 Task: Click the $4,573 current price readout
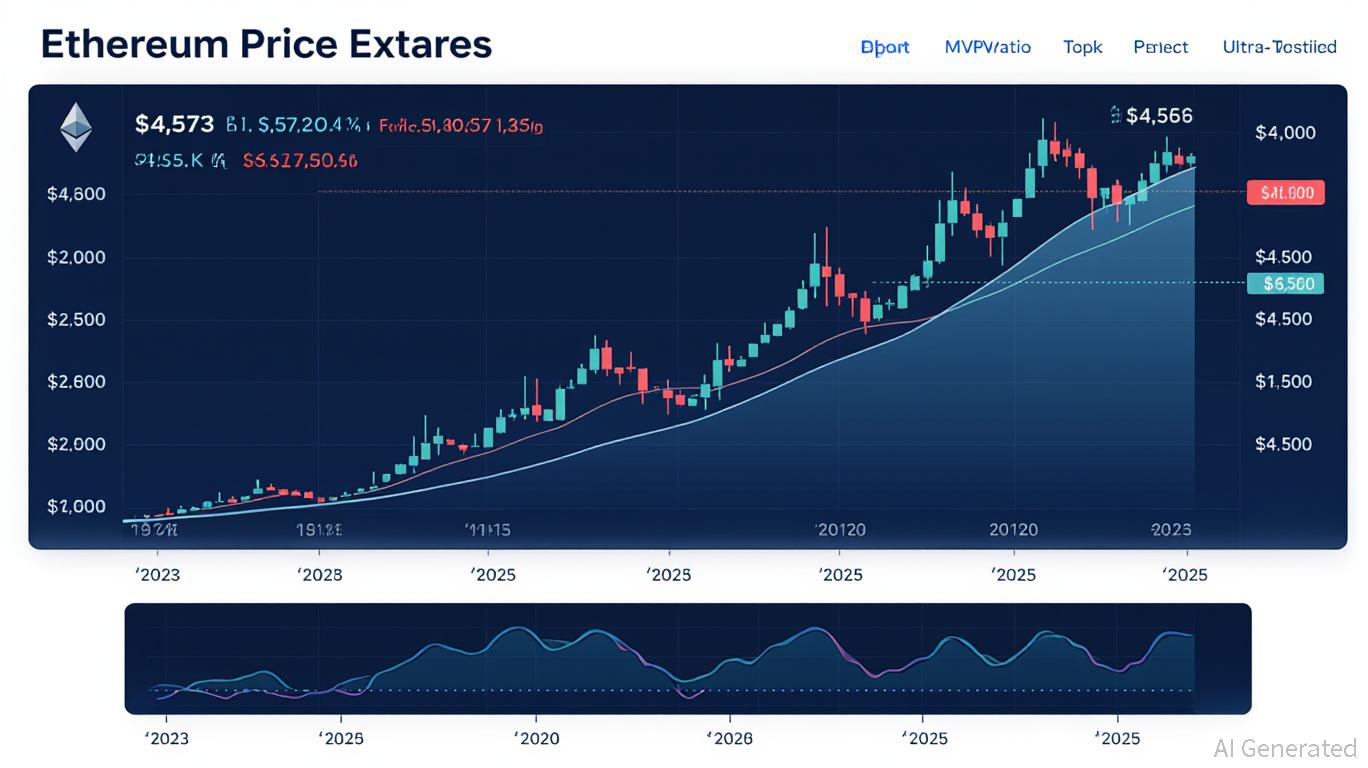(174, 125)
